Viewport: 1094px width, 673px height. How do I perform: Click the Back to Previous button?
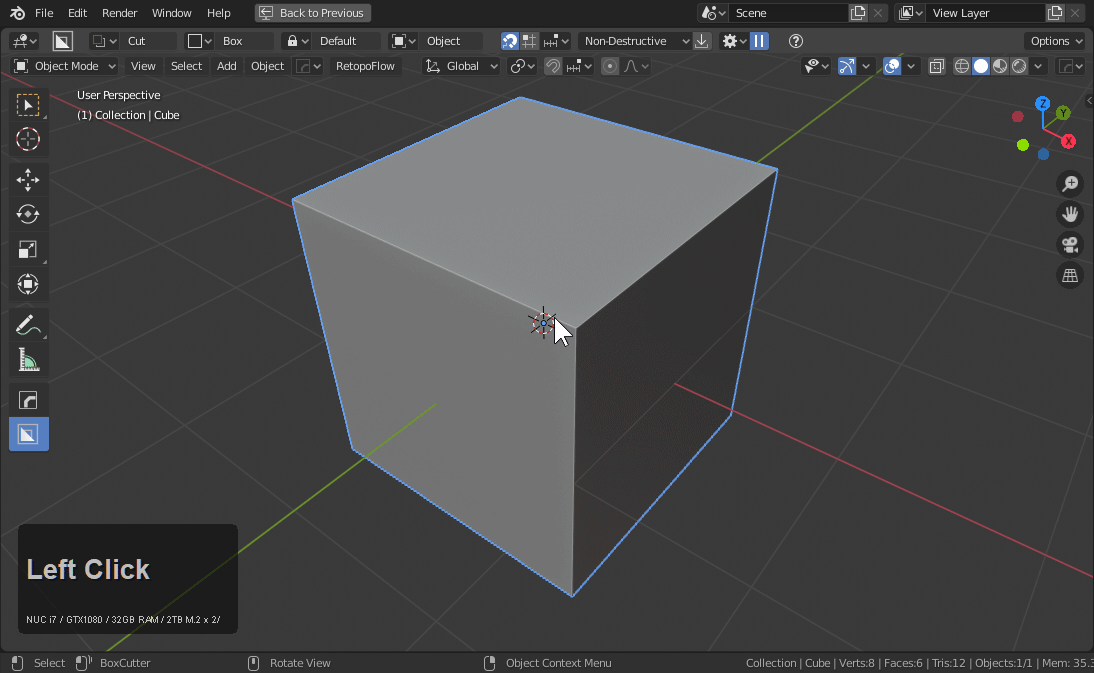coord(312,13)
